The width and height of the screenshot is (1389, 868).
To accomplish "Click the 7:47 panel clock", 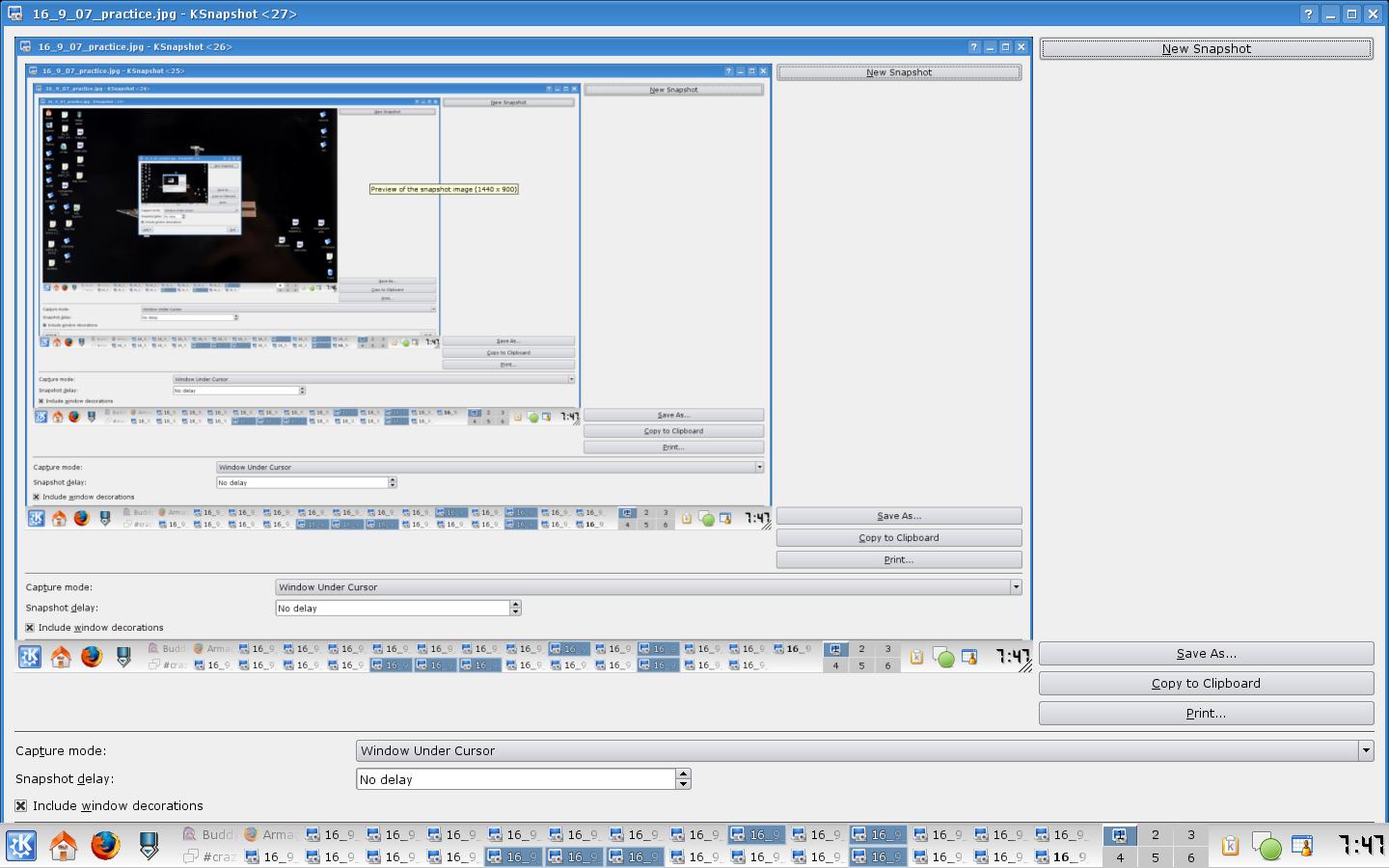I will (1361, 846).
